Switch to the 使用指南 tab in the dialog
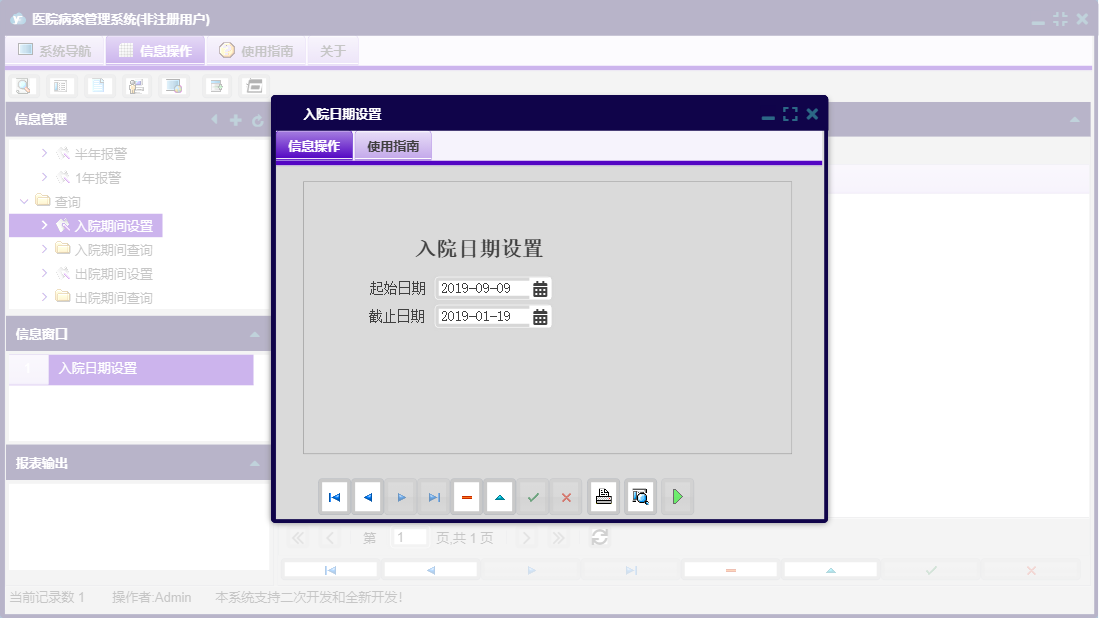 (x=392, y=145)
